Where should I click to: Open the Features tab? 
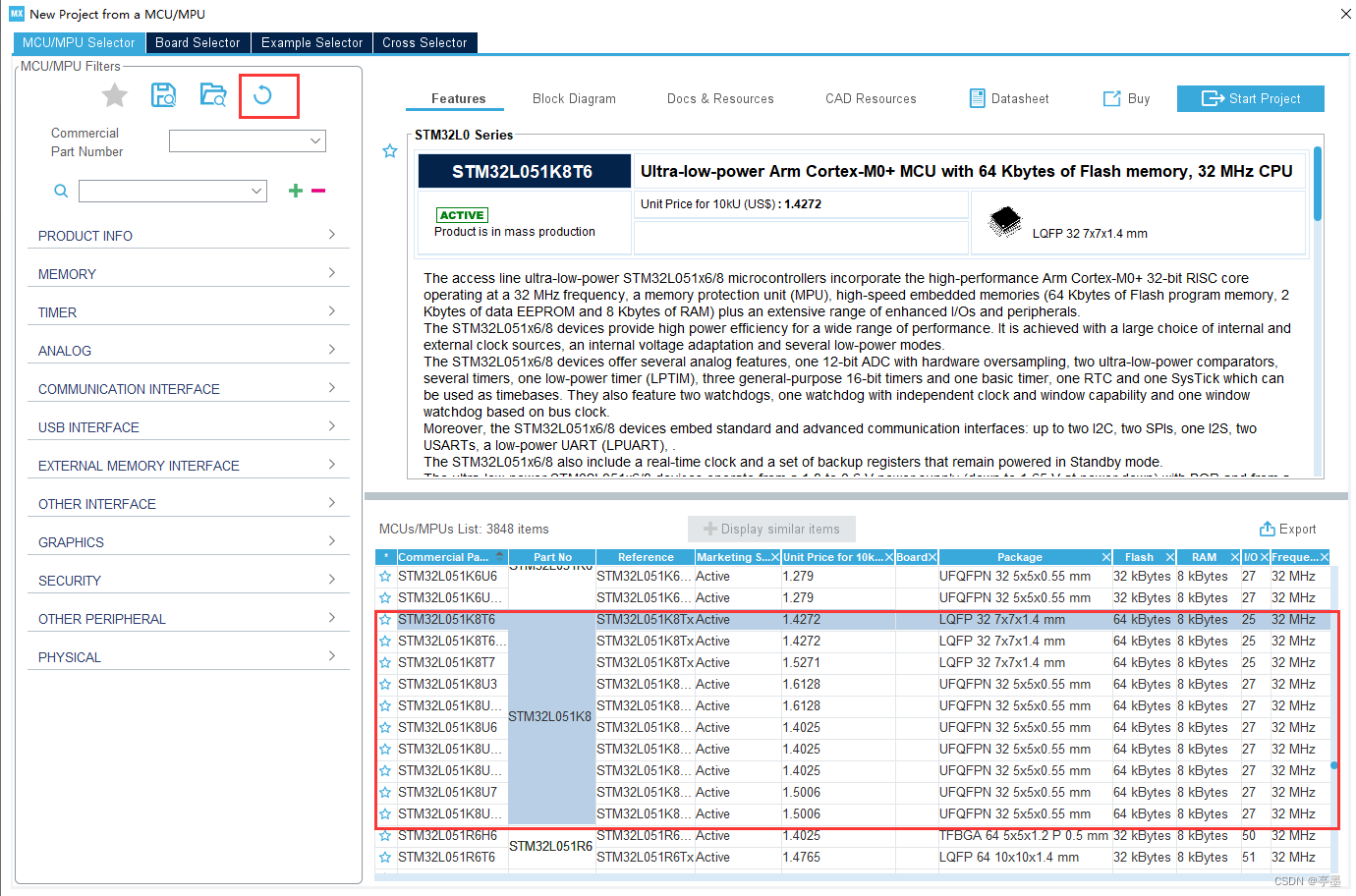(x=458, y=98)
